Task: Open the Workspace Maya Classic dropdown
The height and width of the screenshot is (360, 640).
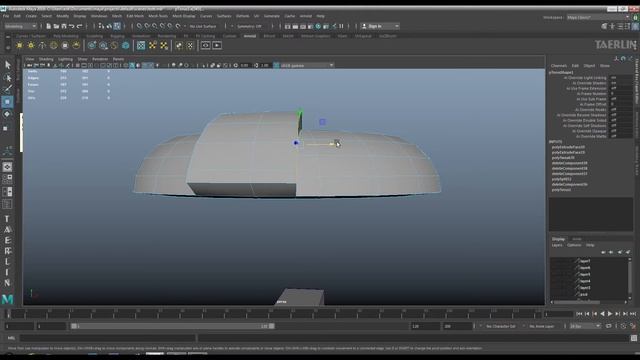Action: point(598,17)
